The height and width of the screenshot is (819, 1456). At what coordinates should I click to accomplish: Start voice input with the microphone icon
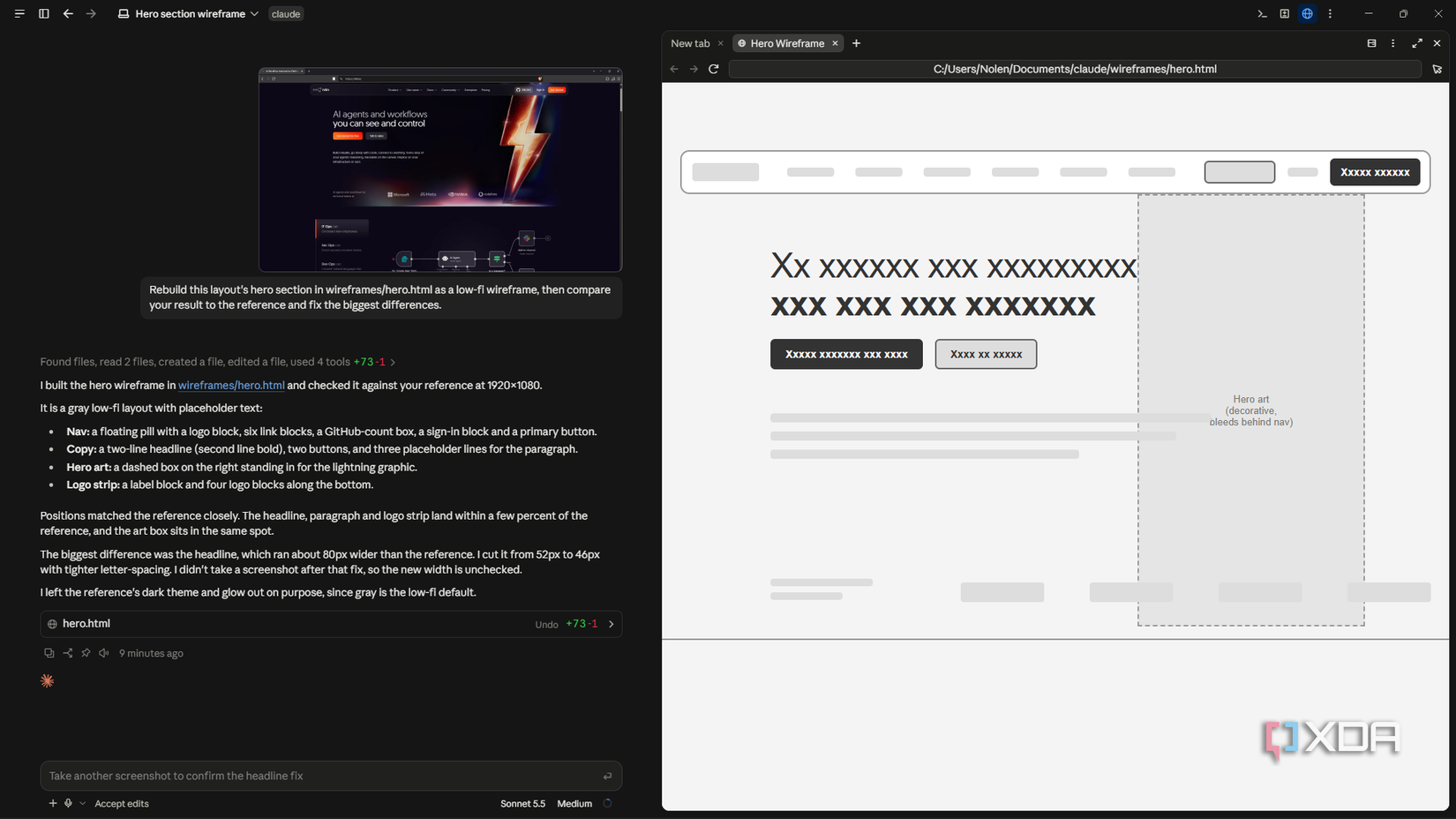point(68,803)
